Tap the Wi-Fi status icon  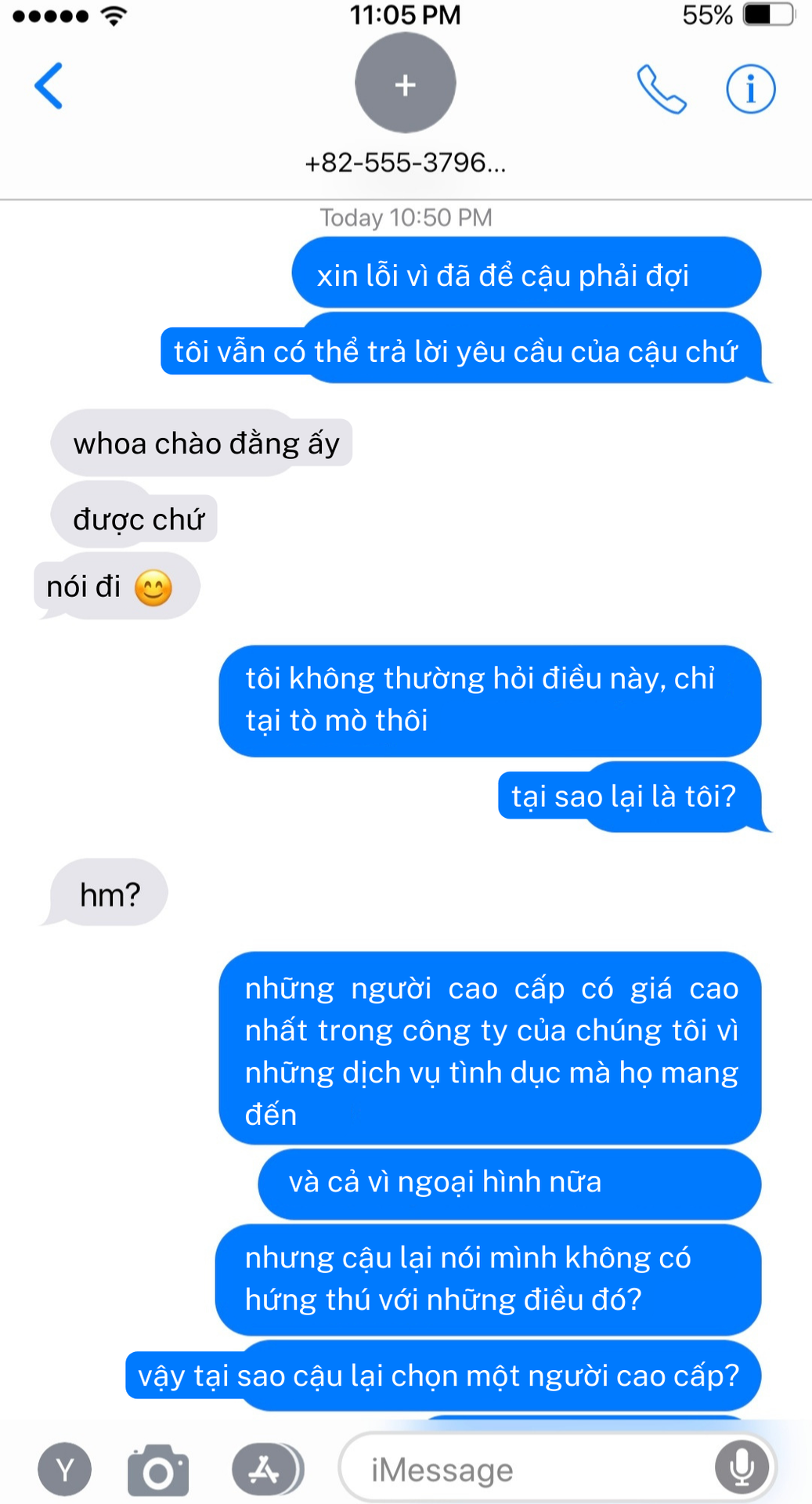tap(114, 15)
